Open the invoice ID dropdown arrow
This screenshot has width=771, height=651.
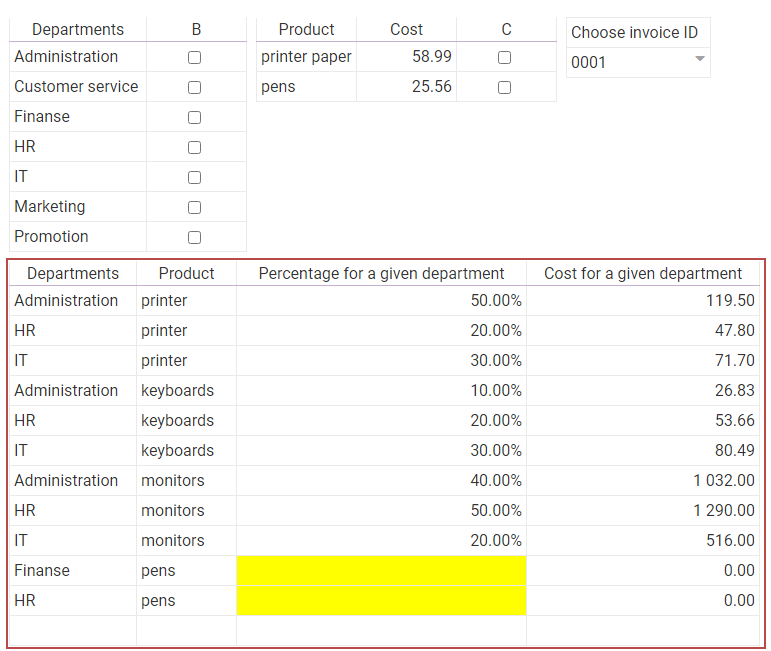pyautogui.click(x=700, y=59)
